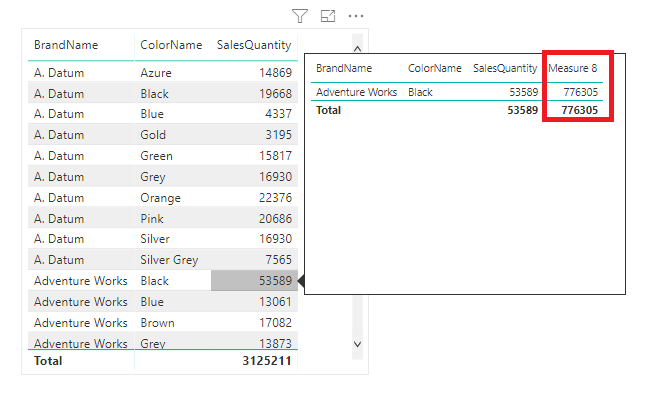Select the A. Datum Blue color cell

click(x=152, y=114)
